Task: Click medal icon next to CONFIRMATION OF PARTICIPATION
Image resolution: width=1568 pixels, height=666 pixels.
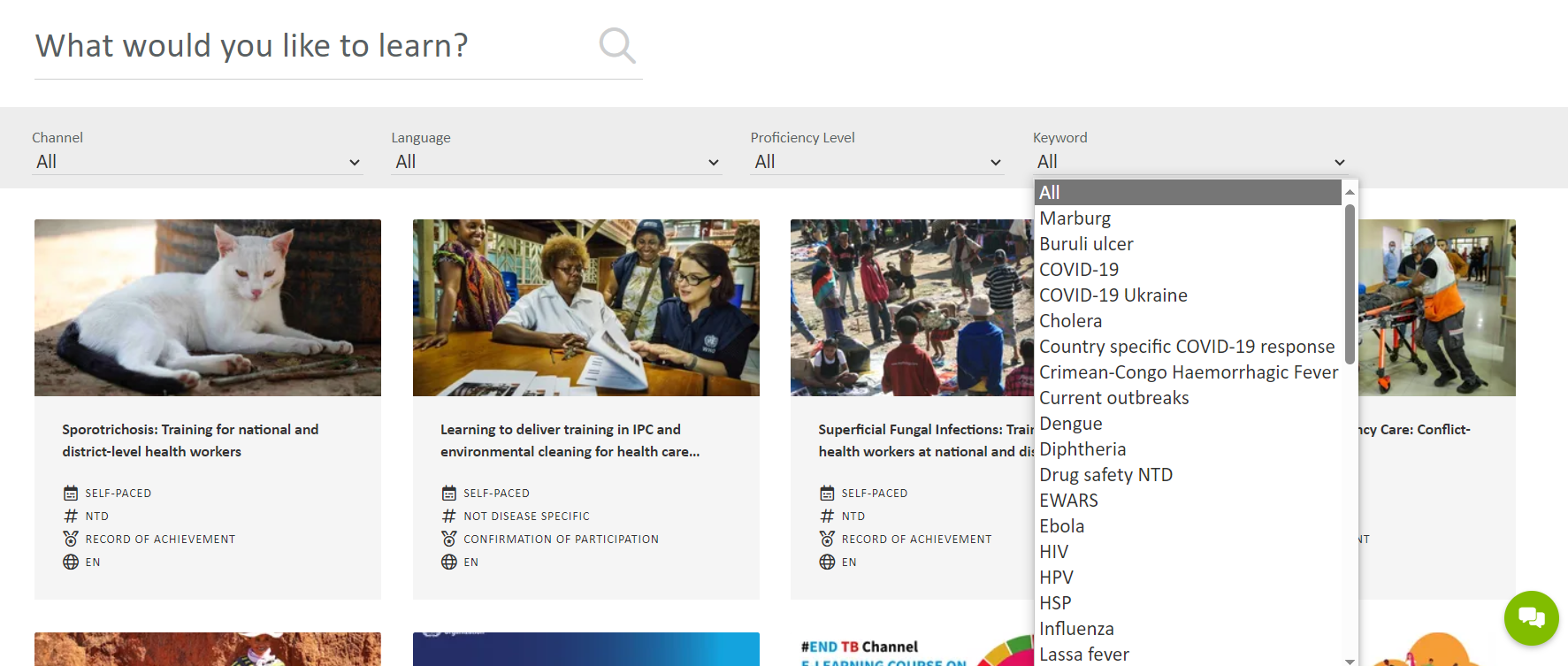Action: [449, 539]
